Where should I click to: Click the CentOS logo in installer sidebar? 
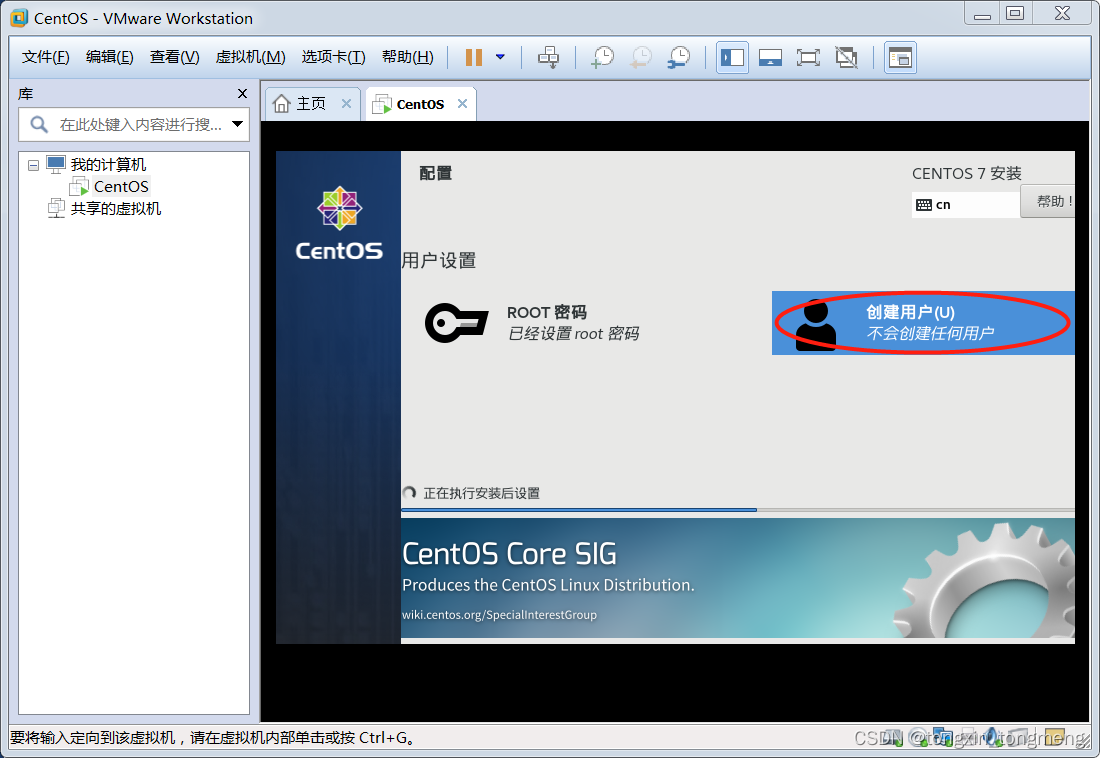coord(340,225)
